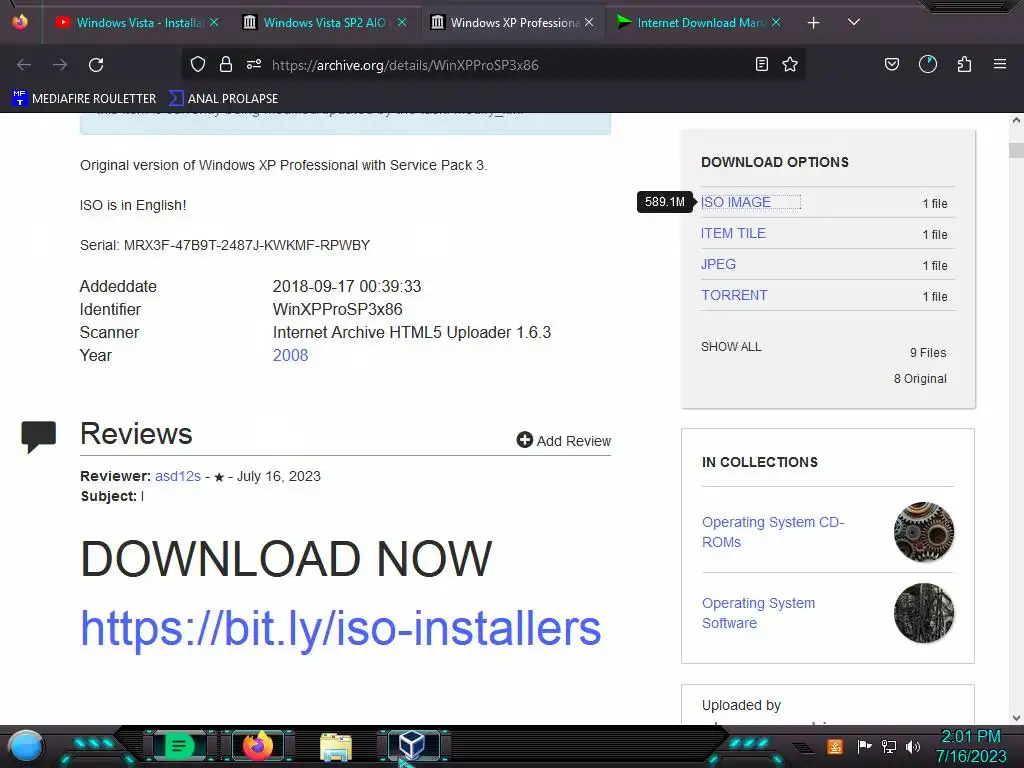Open the 2008 year link
The width and height of the screenshot is (1024, 768).
(x=291, y=355)
